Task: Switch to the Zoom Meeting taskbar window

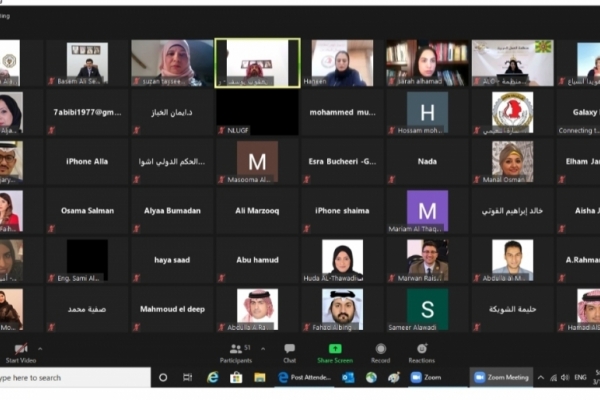Action: point(501,378)
